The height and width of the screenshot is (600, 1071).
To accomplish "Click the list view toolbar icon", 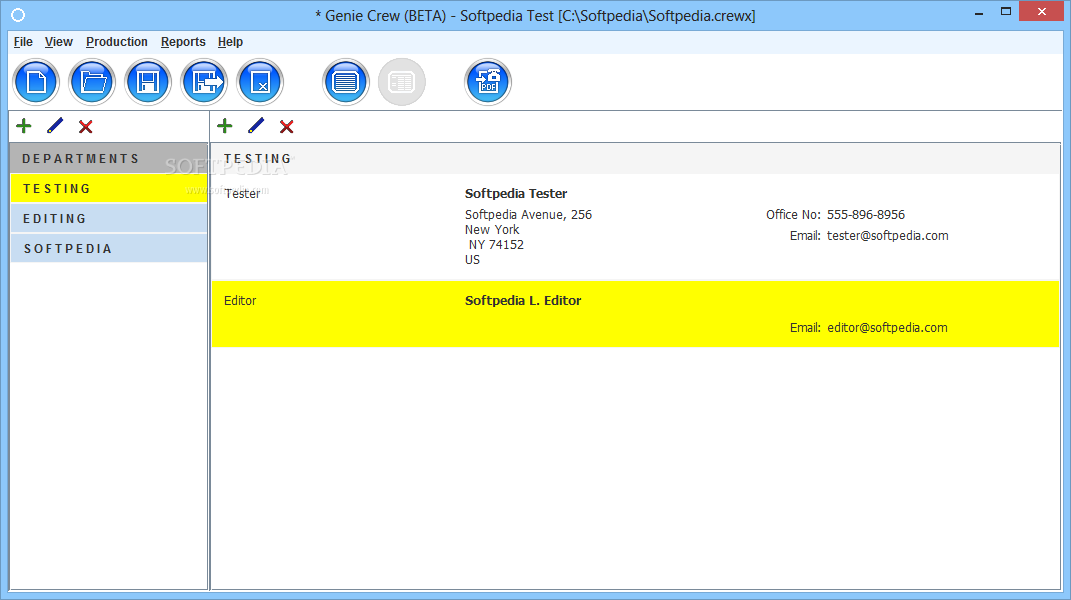I will [346, 83].
